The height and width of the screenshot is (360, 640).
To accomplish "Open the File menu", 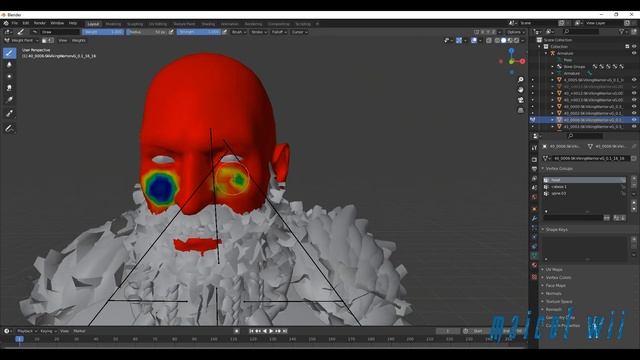I will point(15,23).
